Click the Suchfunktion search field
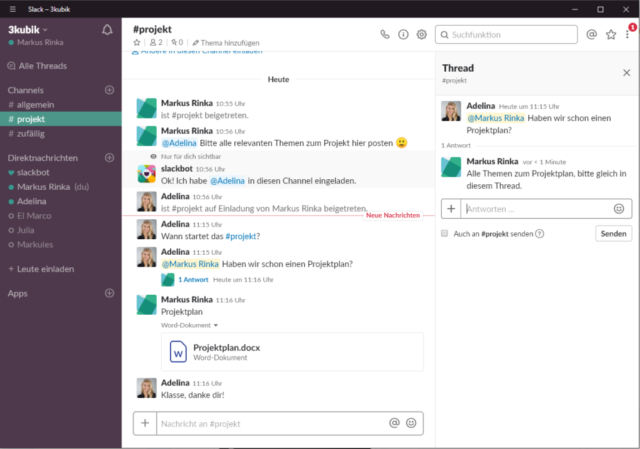 click(510, 34)
